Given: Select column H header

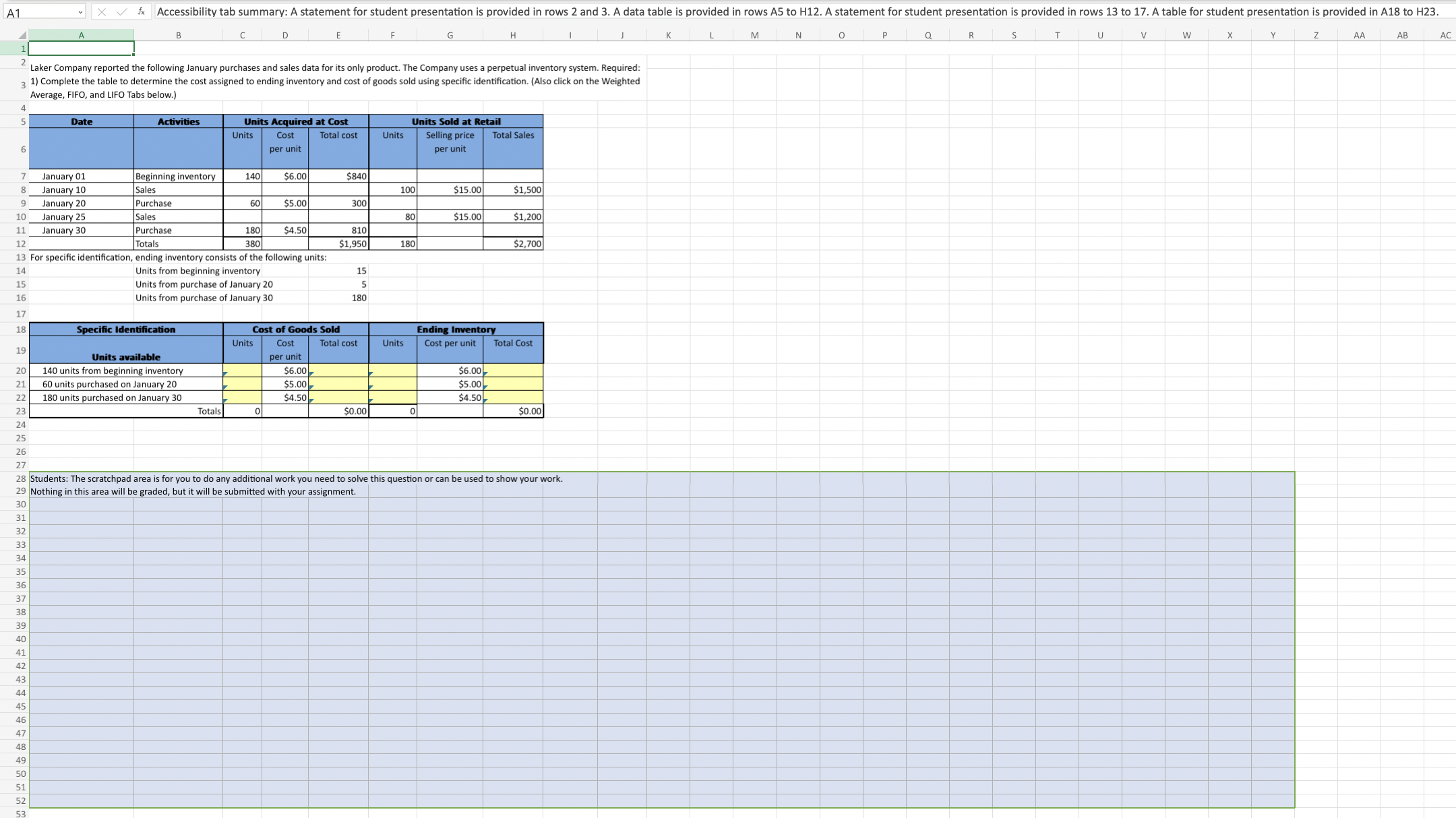Looking at the screenshot, I should pyautogui.click(x=513, y=36).
